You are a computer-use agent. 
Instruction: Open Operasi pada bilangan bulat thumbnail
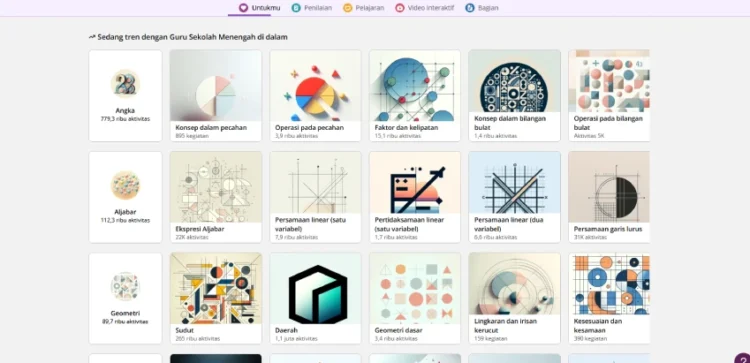[x=609, y=81]
